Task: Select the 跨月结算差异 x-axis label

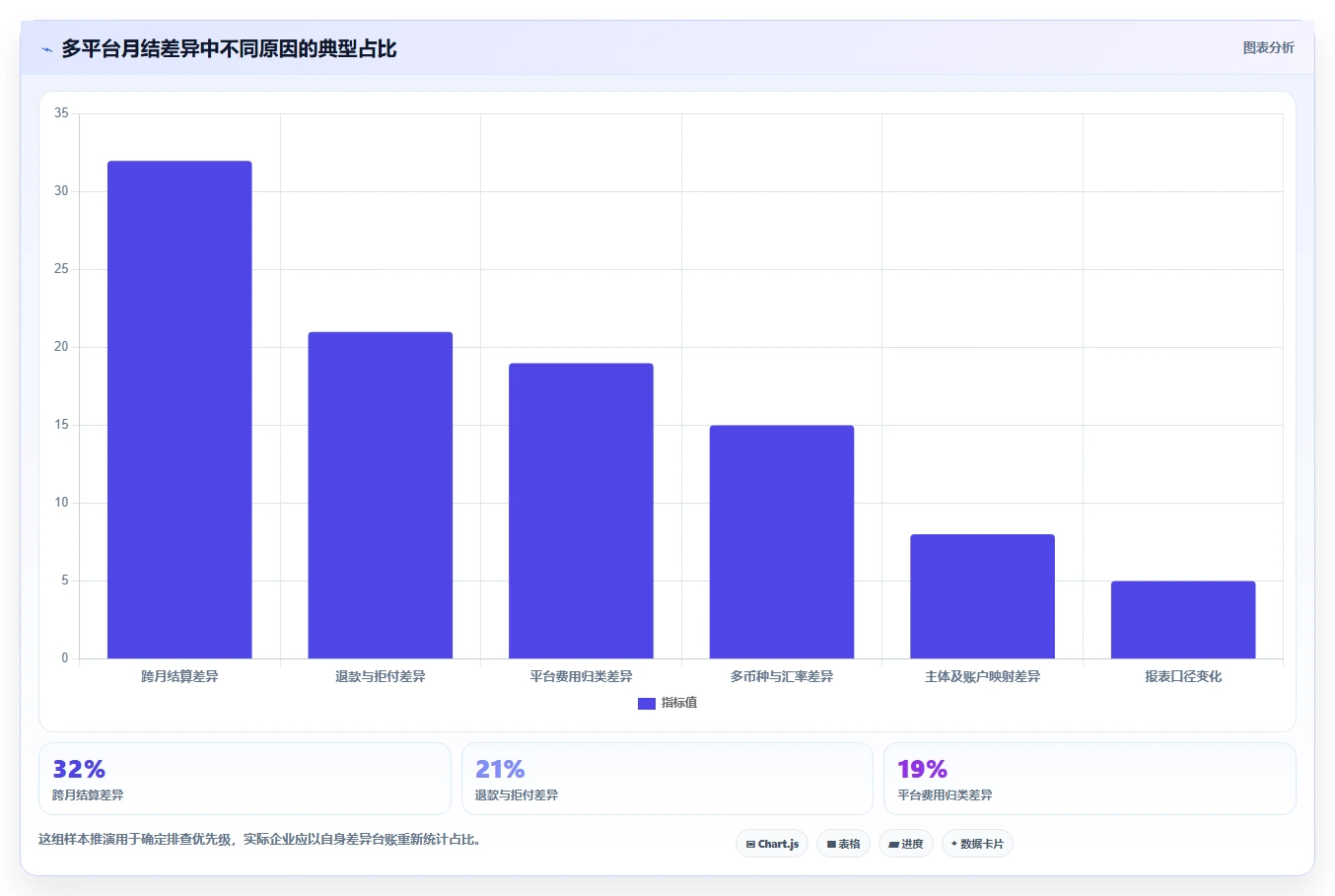Action: (179, 676)
